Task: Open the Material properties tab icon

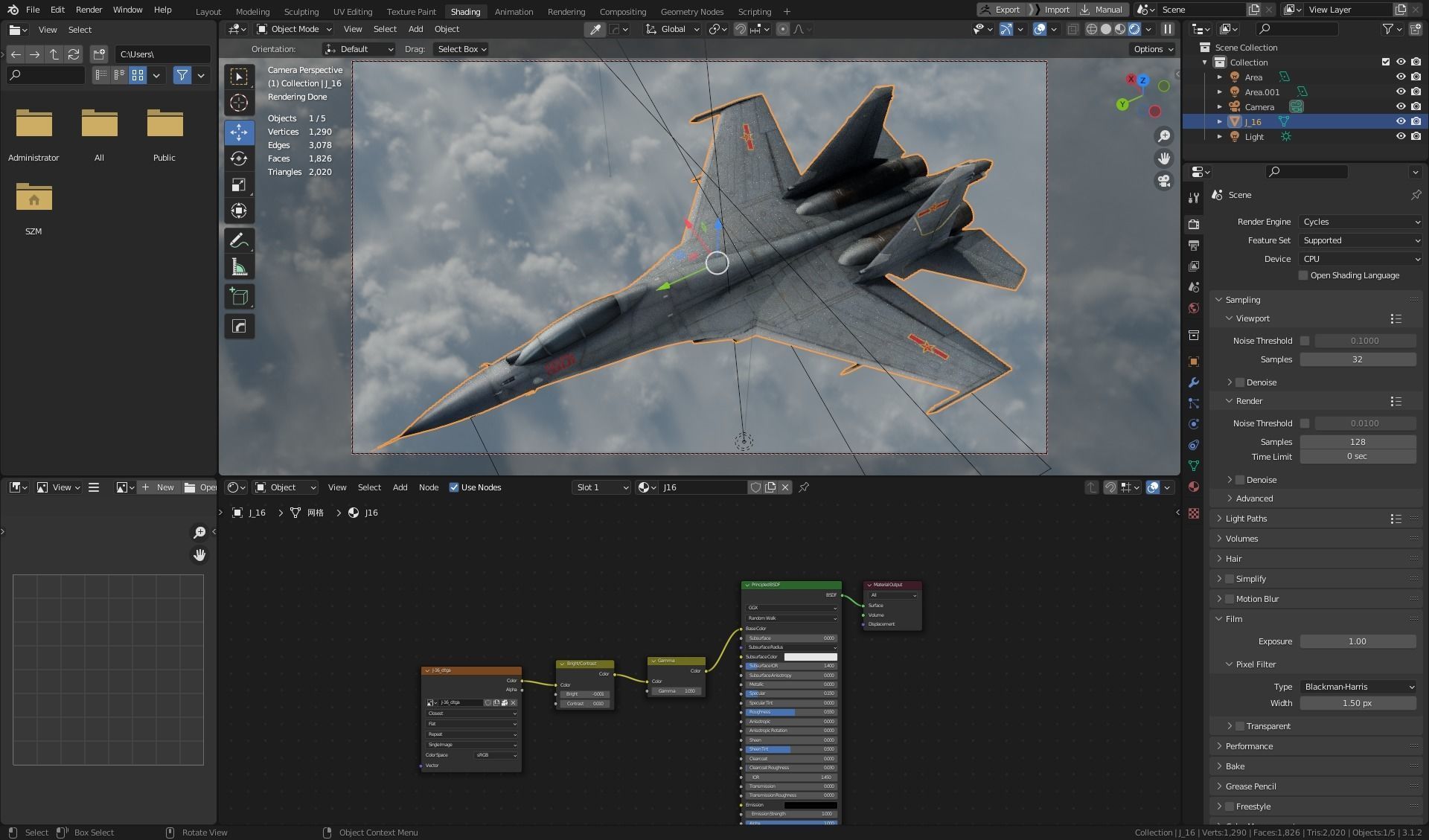Action: 1194,487
